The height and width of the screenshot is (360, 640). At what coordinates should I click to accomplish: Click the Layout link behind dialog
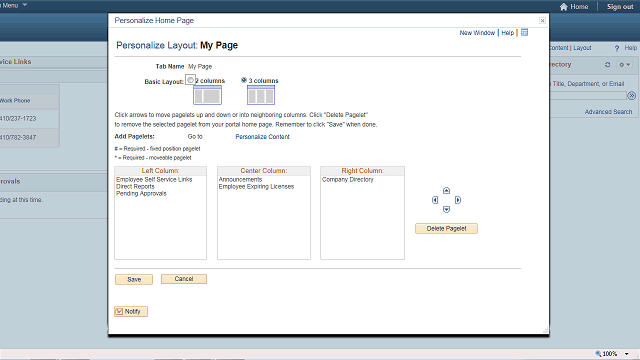582,48
